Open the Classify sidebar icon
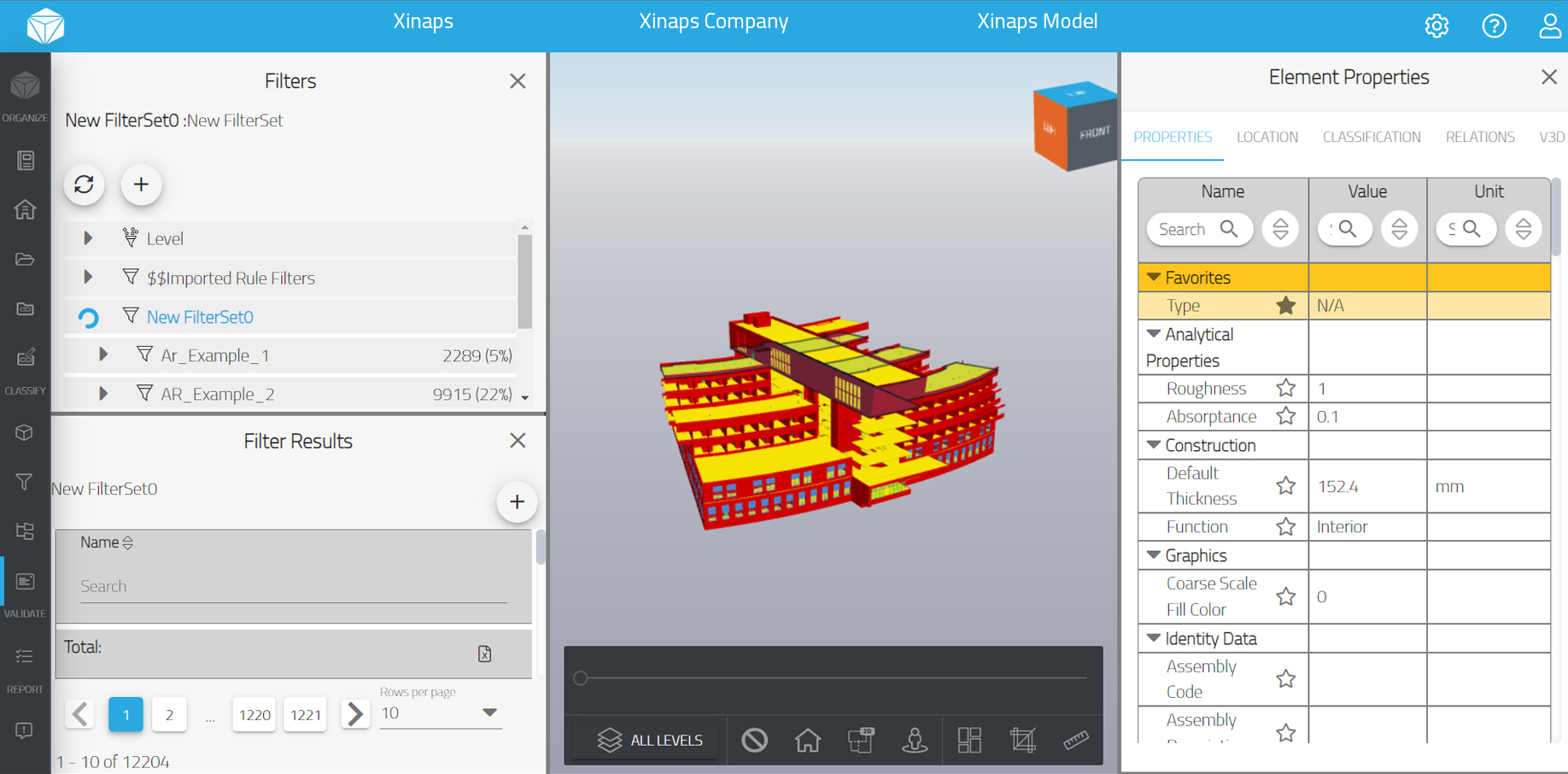 tap(25, 358)
